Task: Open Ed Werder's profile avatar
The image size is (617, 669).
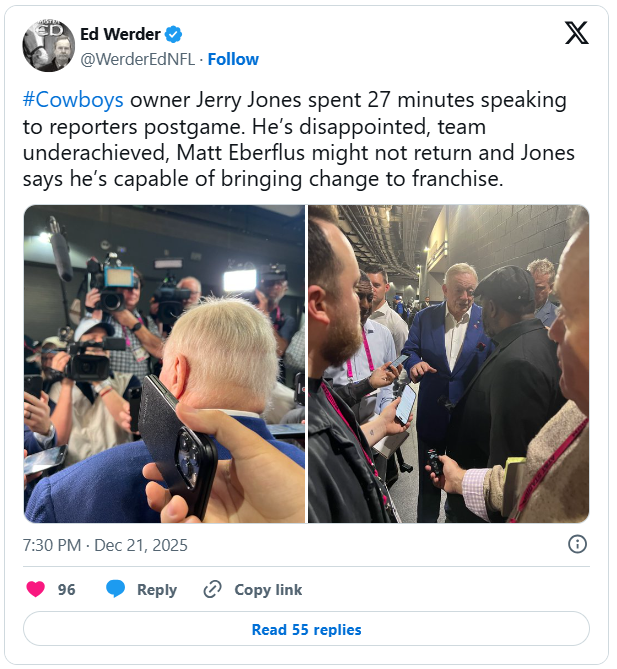Action: pos(49,46)
